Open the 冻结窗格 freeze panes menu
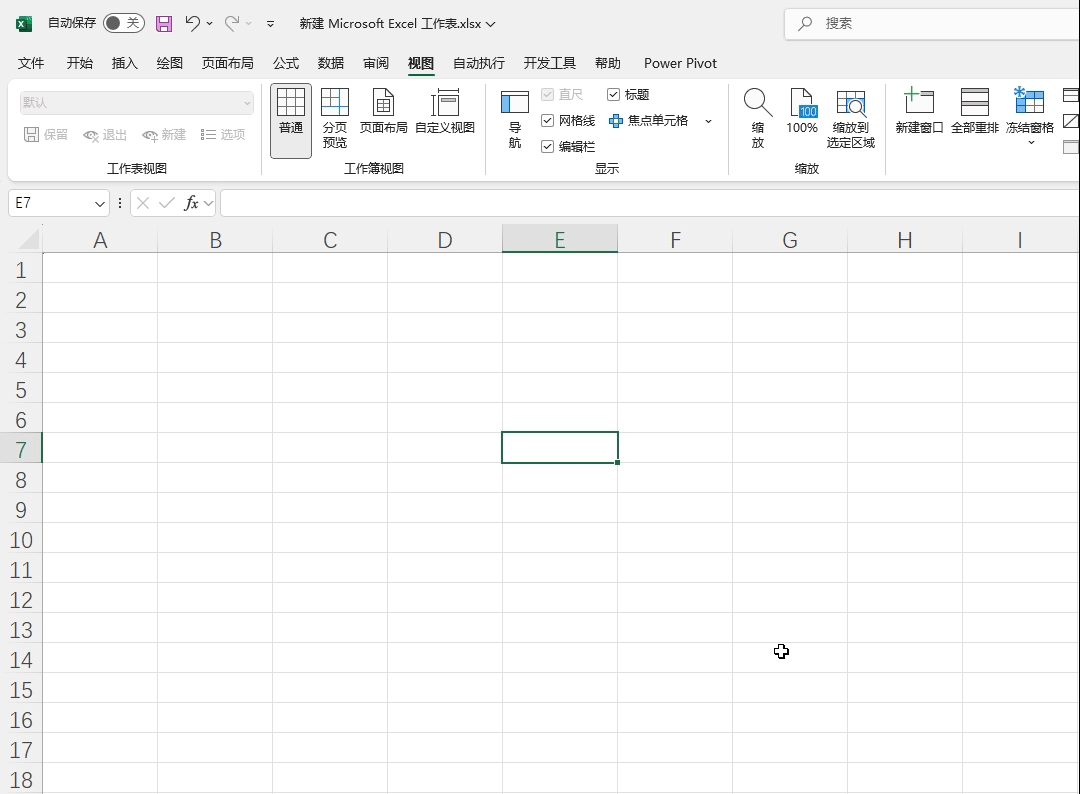The width and height of the screenshot is (1080, 794). tap(1030, 117)
